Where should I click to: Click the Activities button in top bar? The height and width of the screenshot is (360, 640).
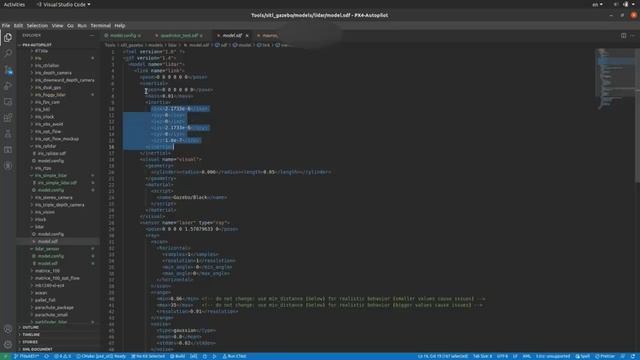[14, 4]
